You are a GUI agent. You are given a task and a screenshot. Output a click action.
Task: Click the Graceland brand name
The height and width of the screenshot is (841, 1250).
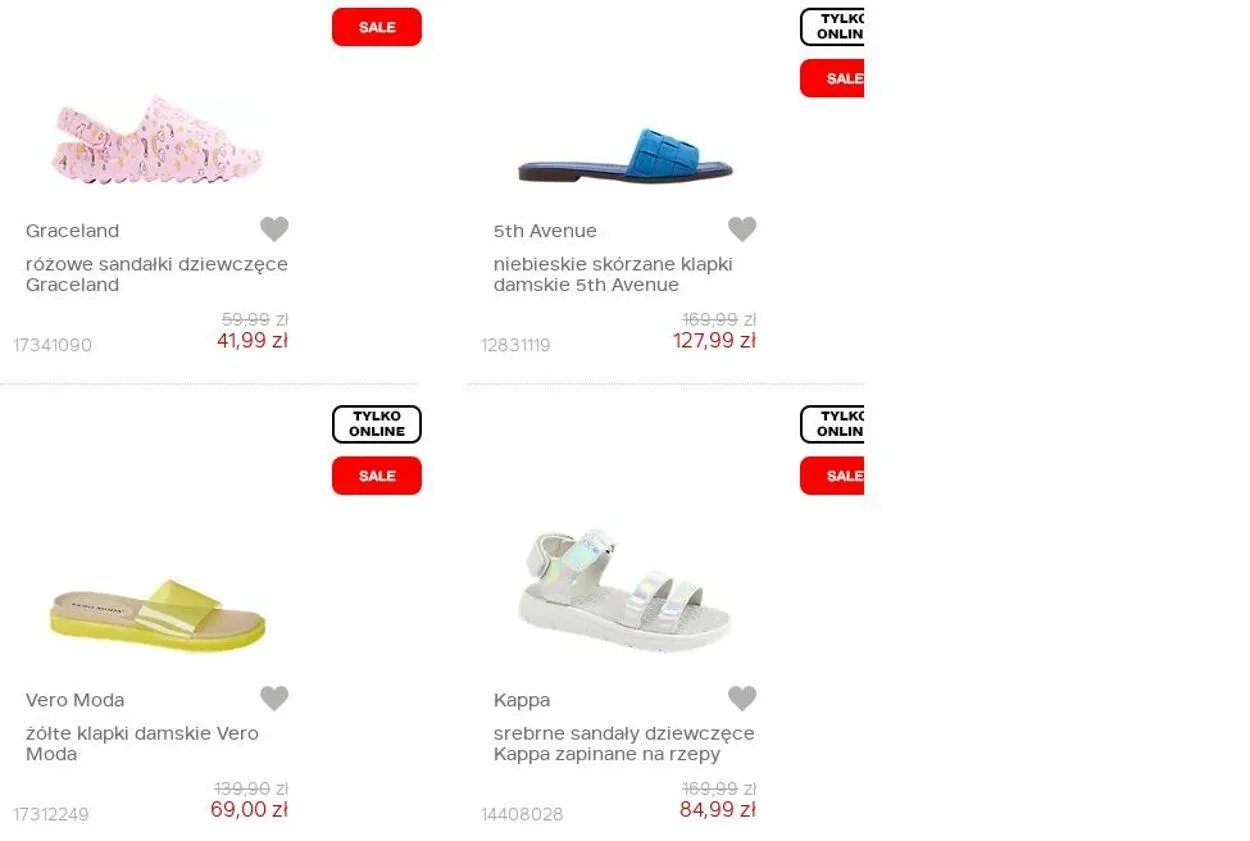(72, 231)
